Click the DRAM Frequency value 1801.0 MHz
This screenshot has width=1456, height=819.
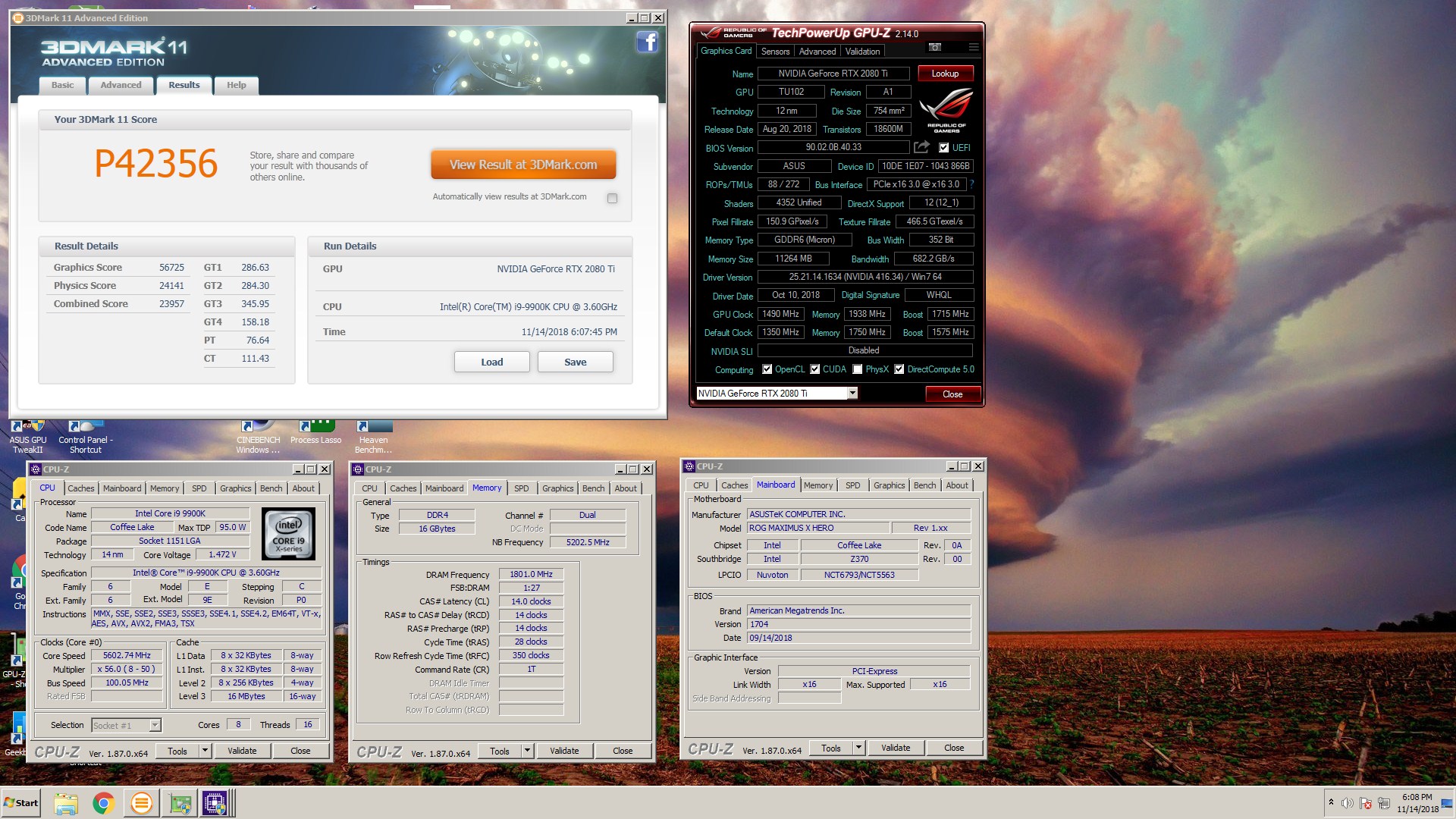[531, 574]
